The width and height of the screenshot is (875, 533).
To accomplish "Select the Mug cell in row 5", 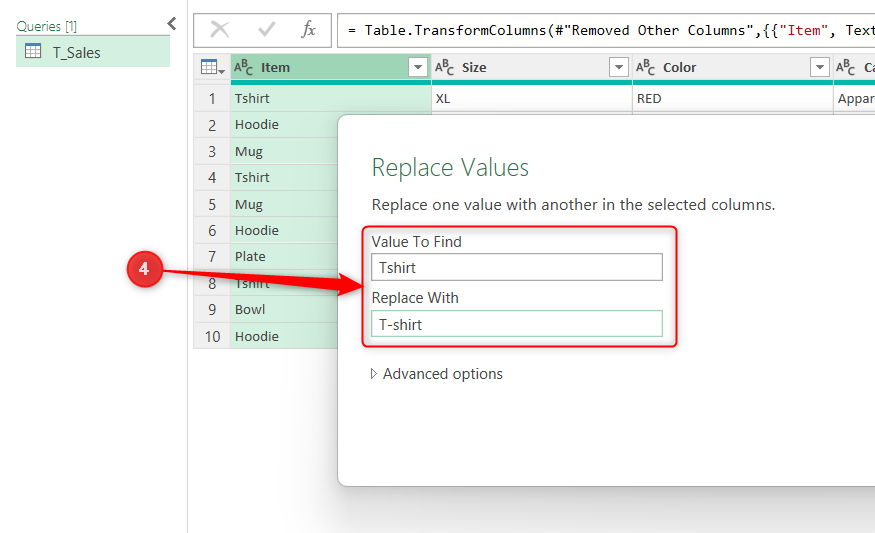I will coord(285,204).
